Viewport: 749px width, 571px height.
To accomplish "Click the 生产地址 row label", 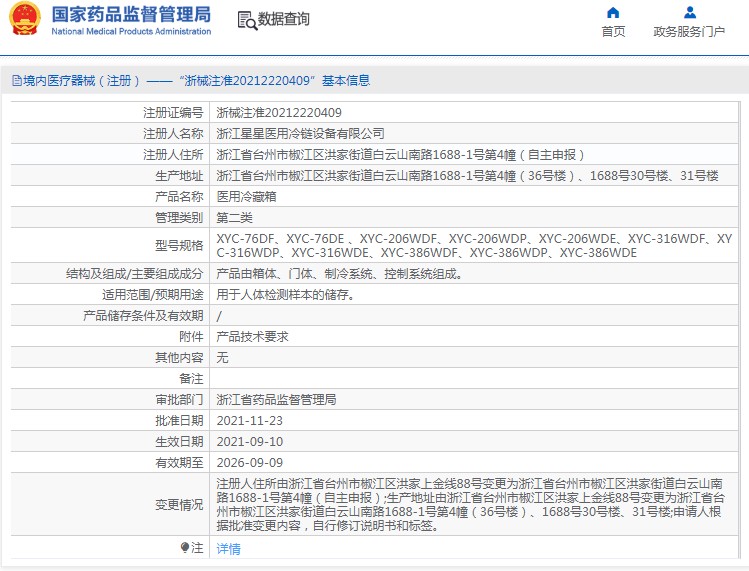I will point(179,176).
